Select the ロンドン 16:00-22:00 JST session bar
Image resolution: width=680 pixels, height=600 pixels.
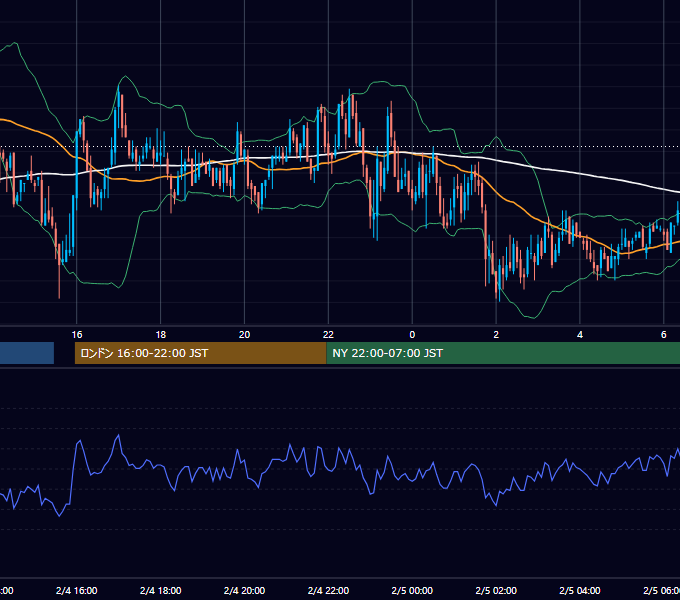coord(200,353)
